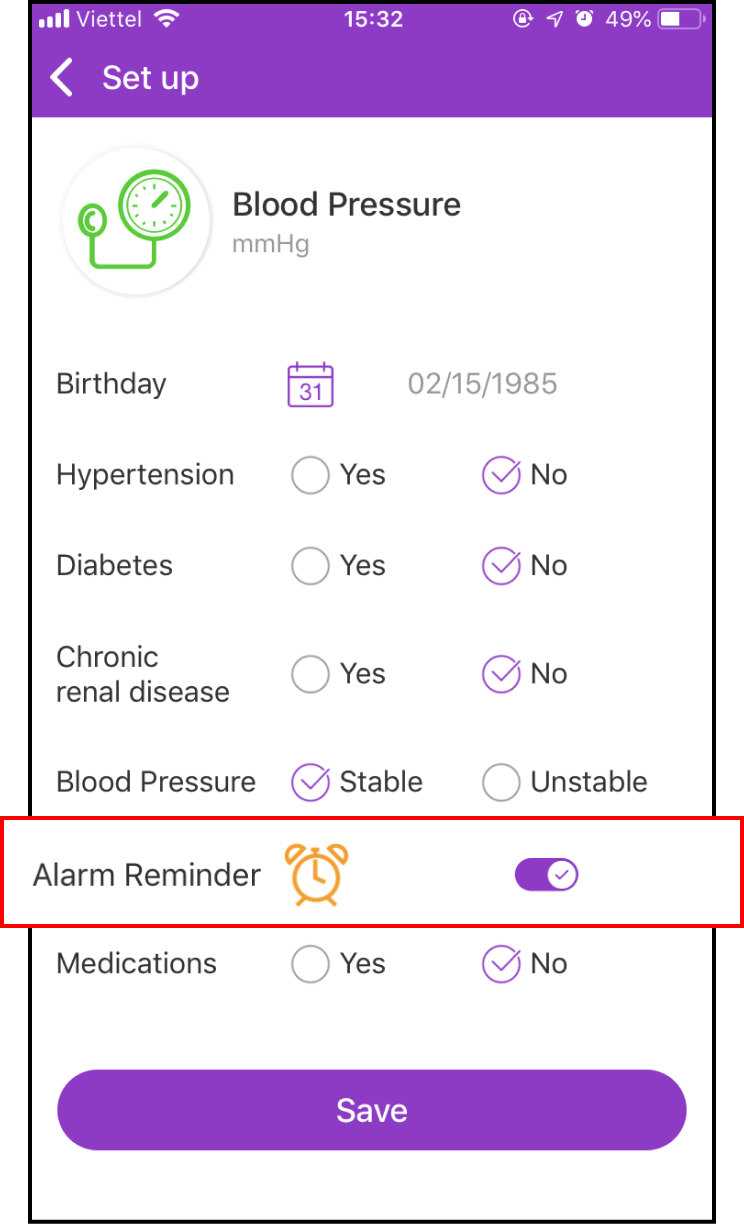744x1224 pixels.
Task: Toggle the Alarm Reminder switch
Action: click(x=547, y=875)
